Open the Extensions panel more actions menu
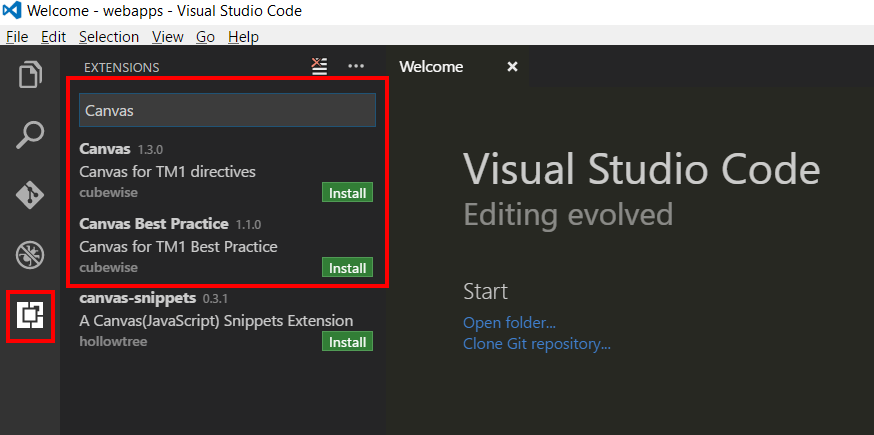874x435 pixels. pyautogui.click(x=356, y=67)
